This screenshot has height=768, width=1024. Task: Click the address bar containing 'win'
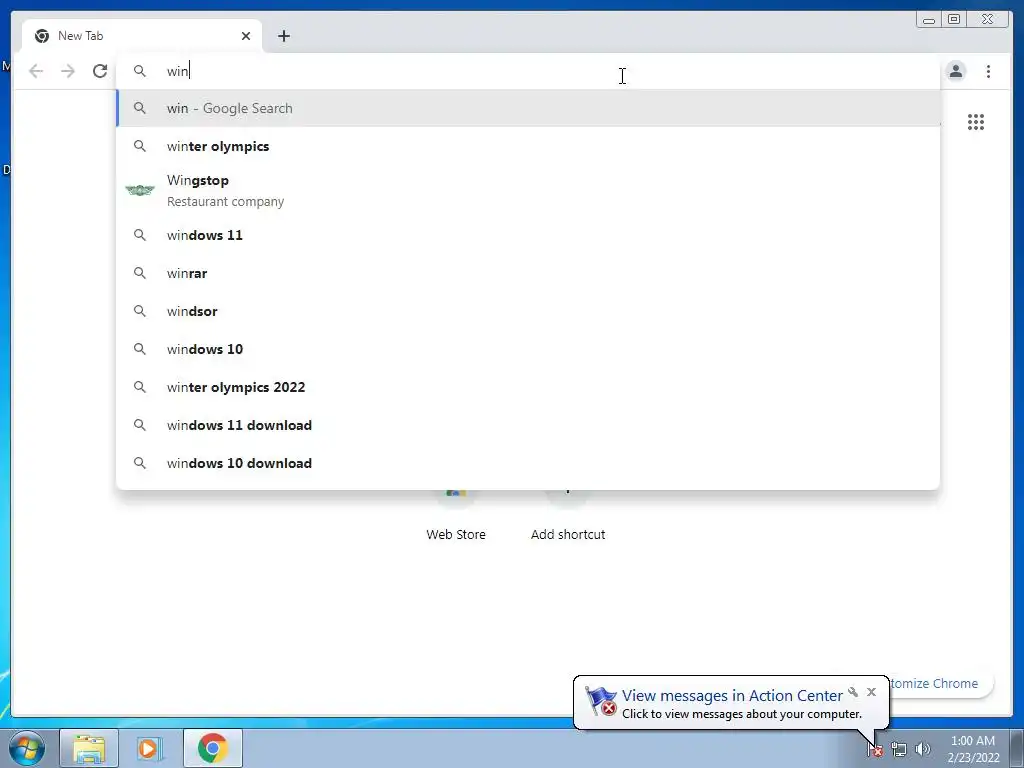(x=528, y=71)
